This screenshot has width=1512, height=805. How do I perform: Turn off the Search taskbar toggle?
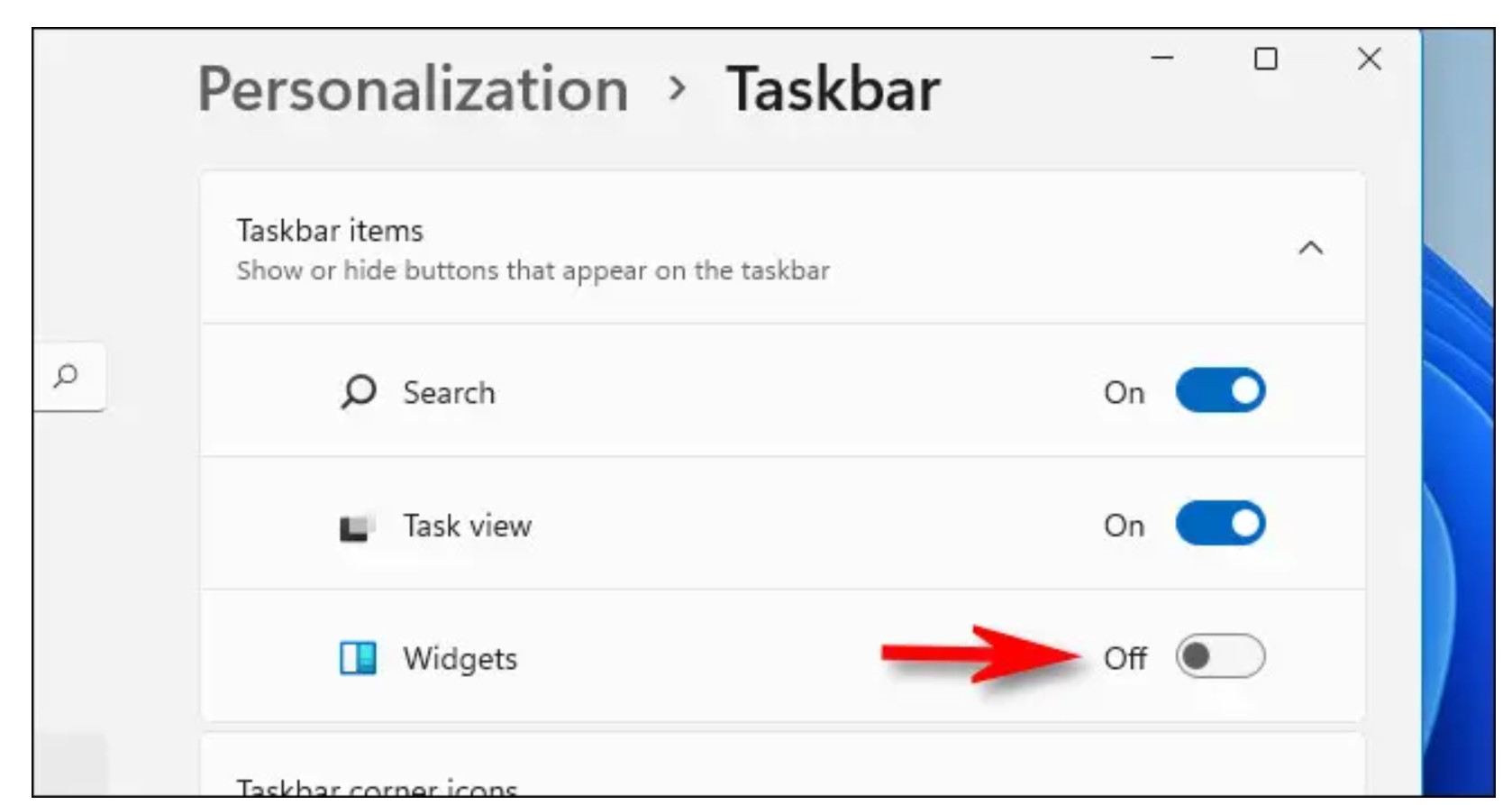click(x=1220, y=391)
